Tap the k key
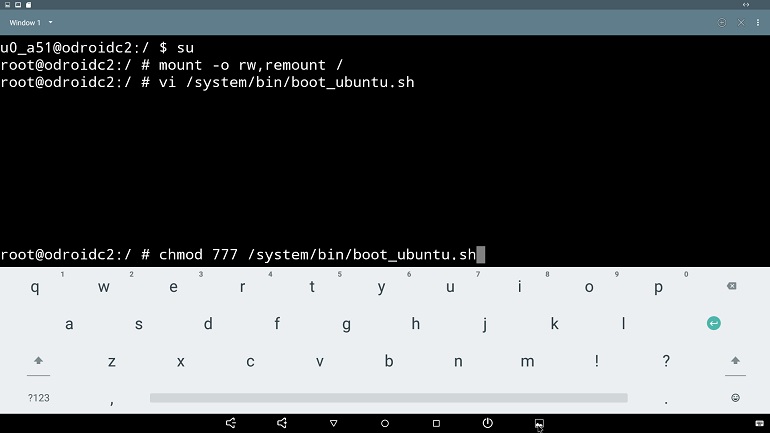This screenshot has width=770, height=433. (x=554, y=324)
